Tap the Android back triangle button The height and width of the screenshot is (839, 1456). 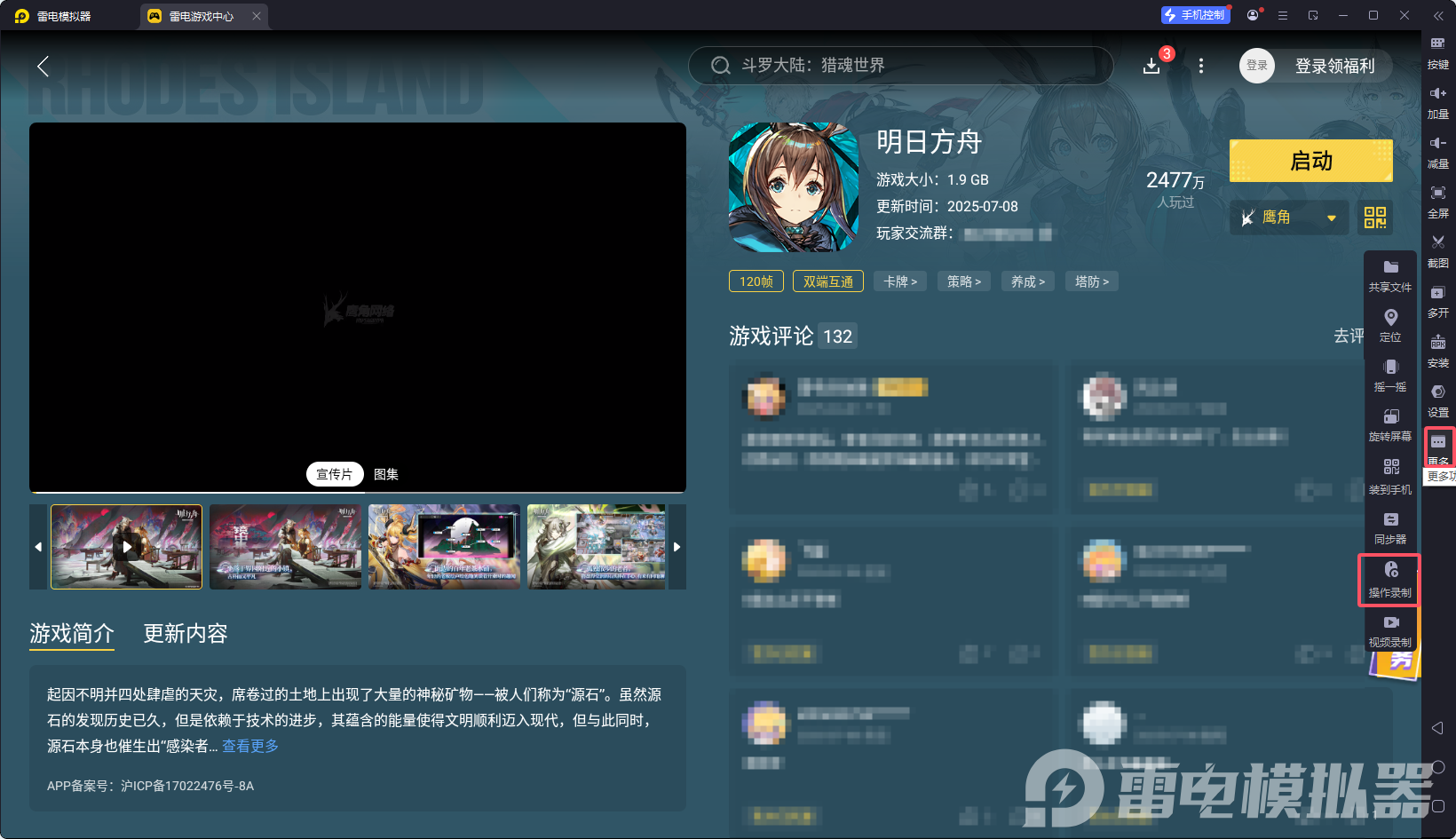(1438, 728)
